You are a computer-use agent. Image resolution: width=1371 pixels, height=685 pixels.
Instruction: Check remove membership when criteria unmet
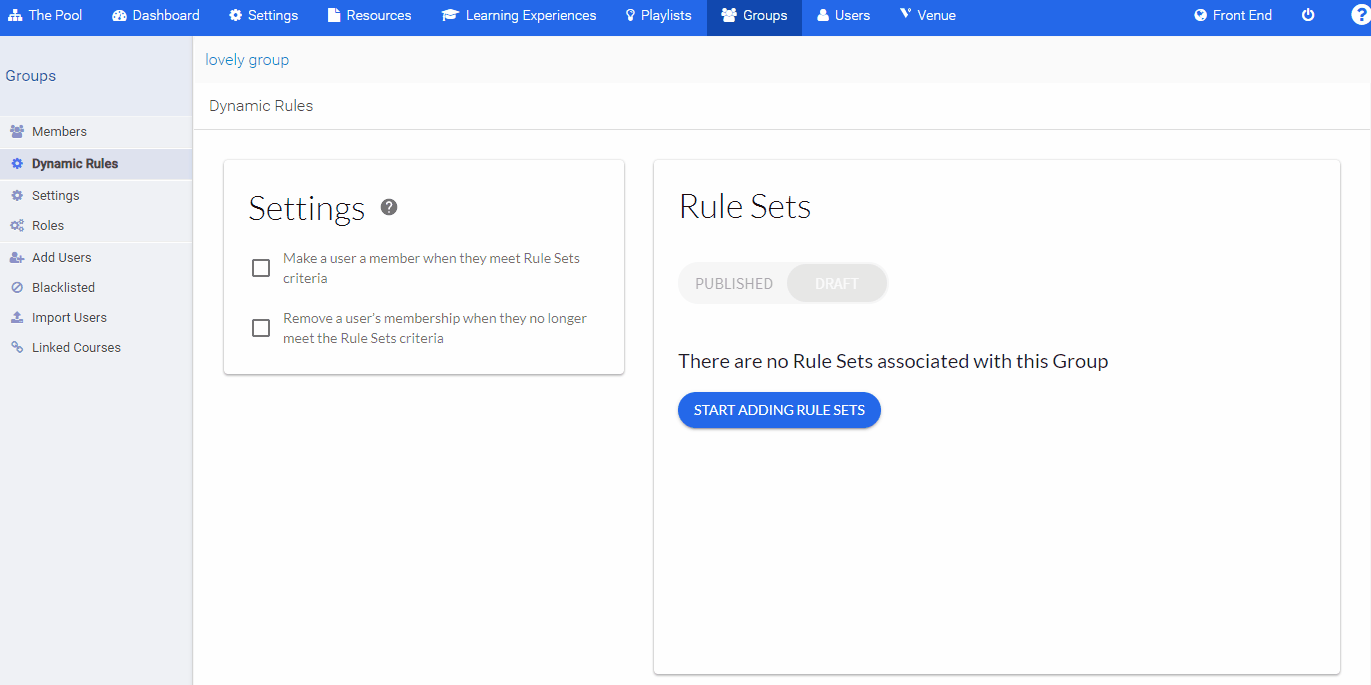coord(261,327)
